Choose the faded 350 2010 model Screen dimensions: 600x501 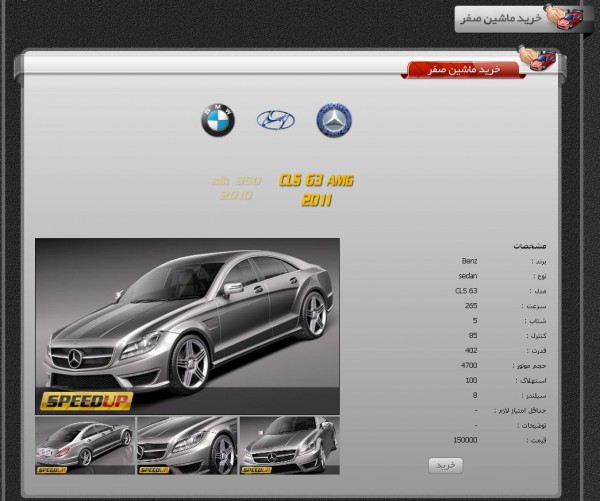(x=236, y=188)
